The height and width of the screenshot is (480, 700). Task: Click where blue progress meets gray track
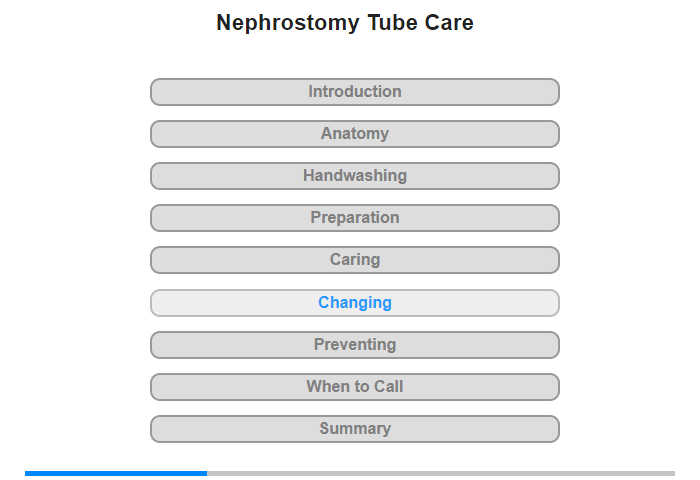(x=207, y=473)
